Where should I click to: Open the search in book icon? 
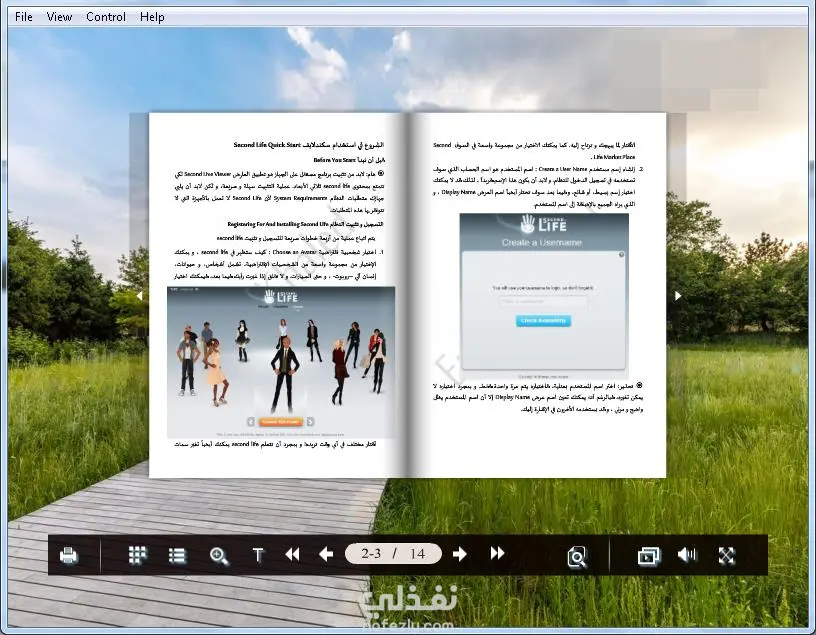[x=577, y=556]
